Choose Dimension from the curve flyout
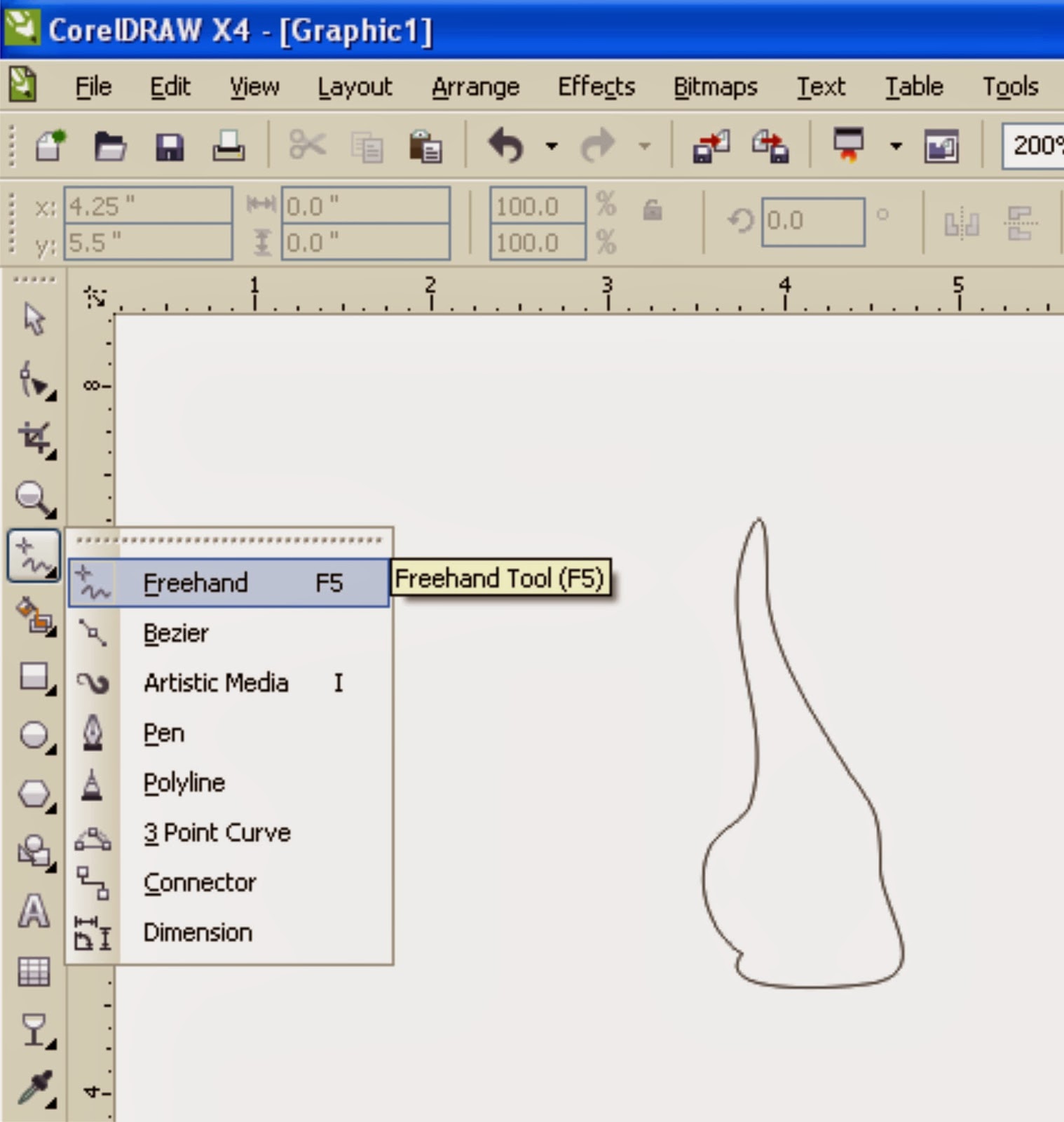Image resolution: width=1064 pixels, height=1122 pixels. tap(229, 932)
